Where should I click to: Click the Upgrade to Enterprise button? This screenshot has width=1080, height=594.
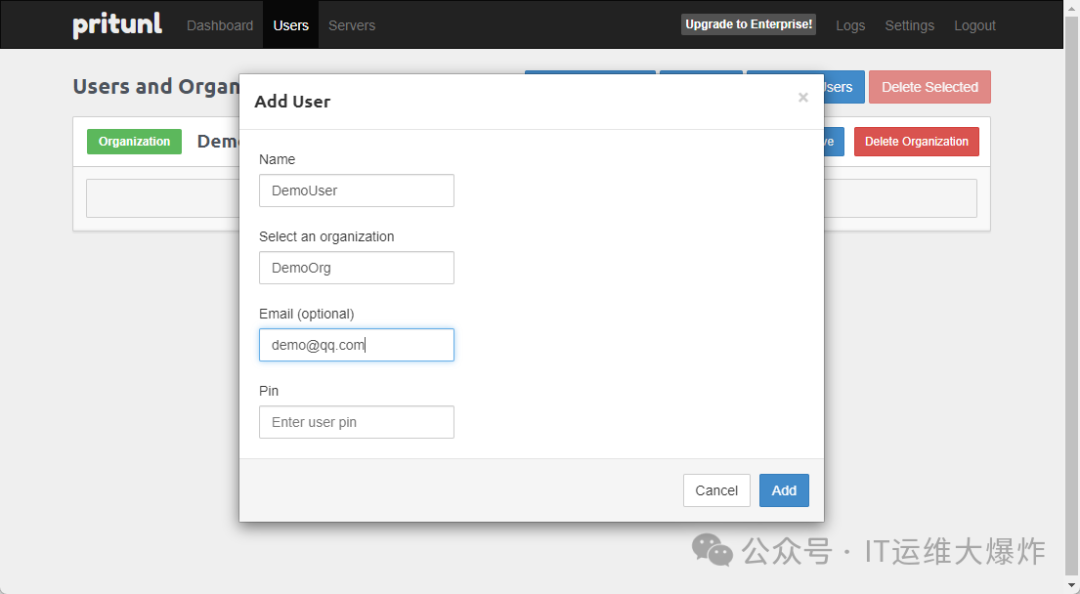click(x=748, y=24)
